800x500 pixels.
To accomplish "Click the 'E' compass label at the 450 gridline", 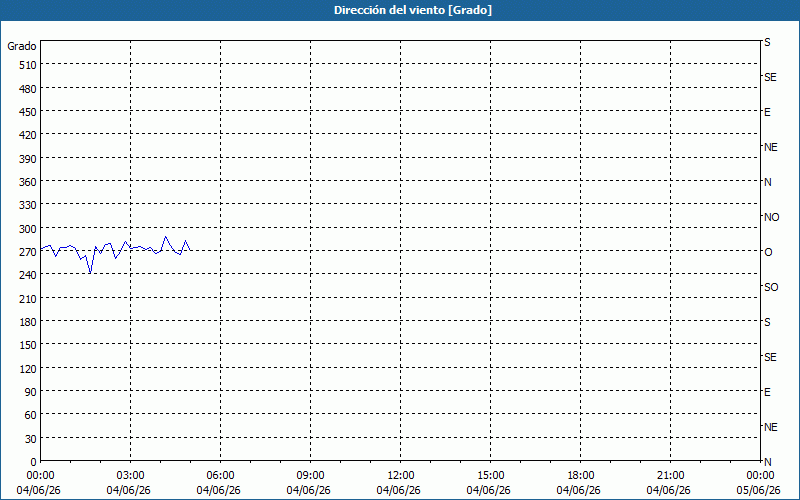I will pos(767,112).
